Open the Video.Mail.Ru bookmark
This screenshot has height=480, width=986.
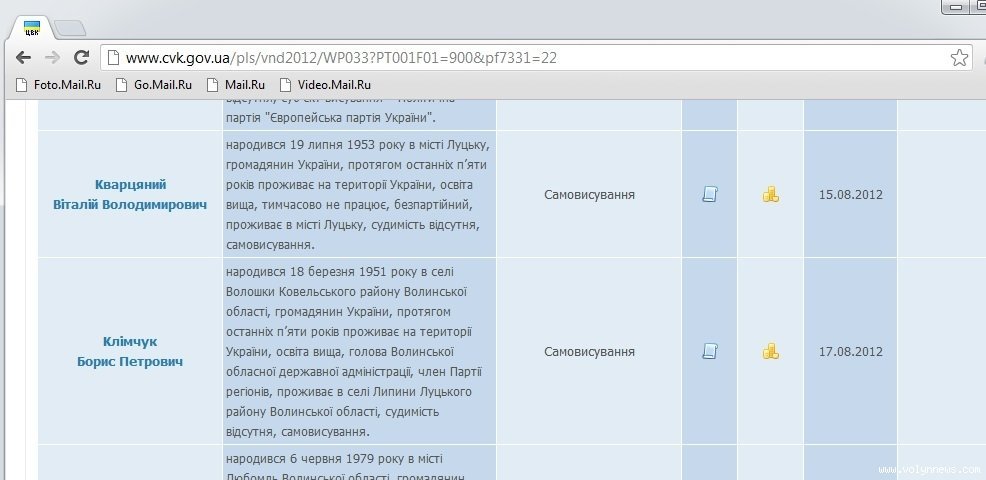point(324,85)
